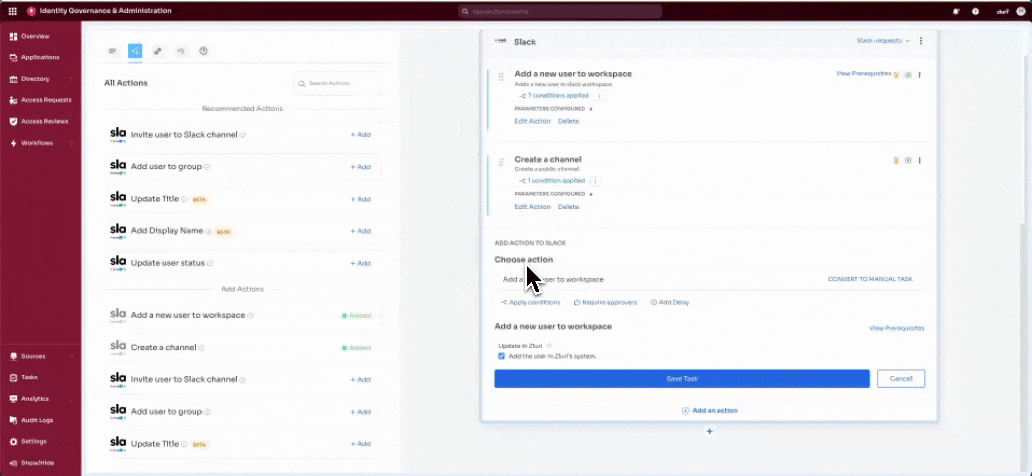The image size is (1032, 476).
Task: Add the Add Display Name action
Action: point(360,231)
